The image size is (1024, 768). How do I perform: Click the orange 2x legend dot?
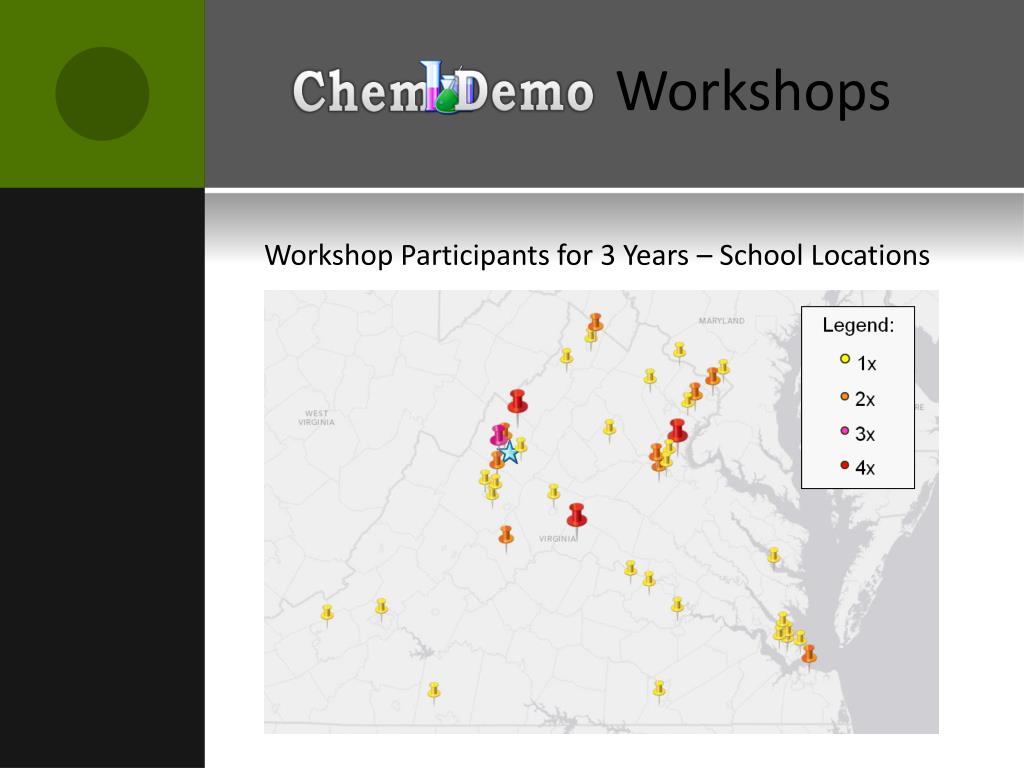point(844,396)
